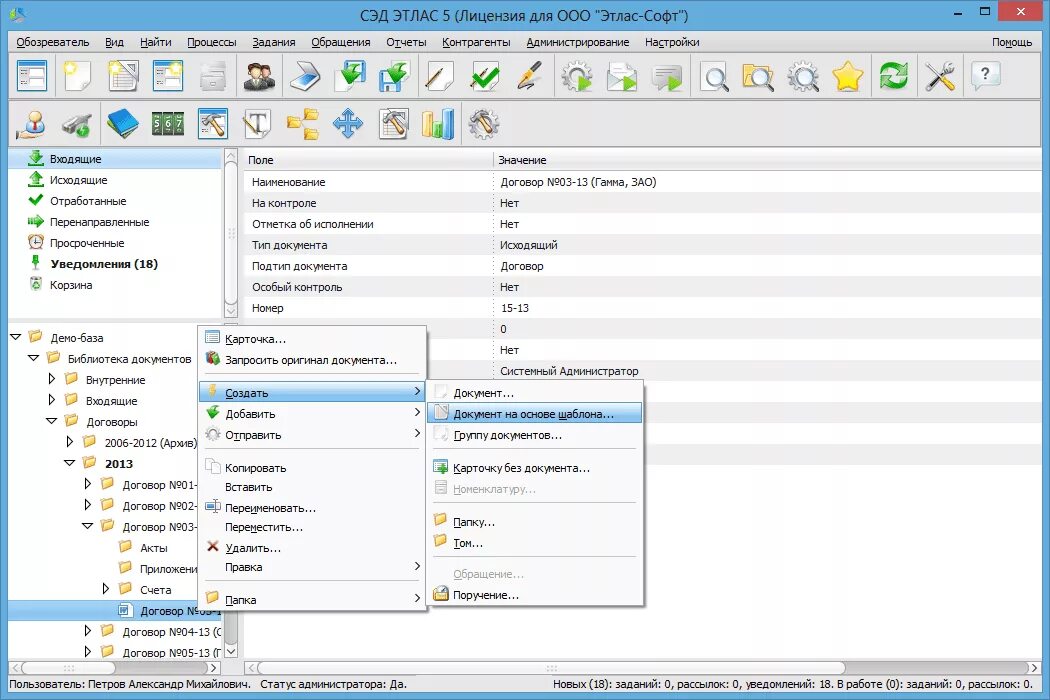1050x700 pixels.
Task: Collapse the Демо-база tree node
Action: [16, 337]
